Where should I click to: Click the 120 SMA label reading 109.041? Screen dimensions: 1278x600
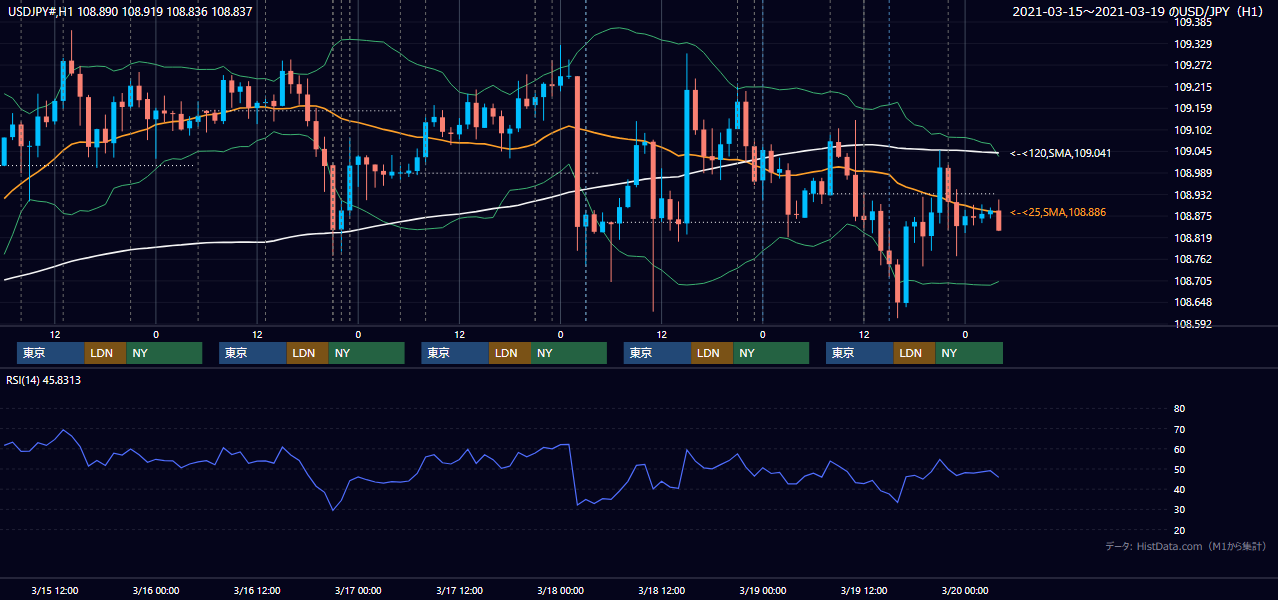(x=1061, y=153)
